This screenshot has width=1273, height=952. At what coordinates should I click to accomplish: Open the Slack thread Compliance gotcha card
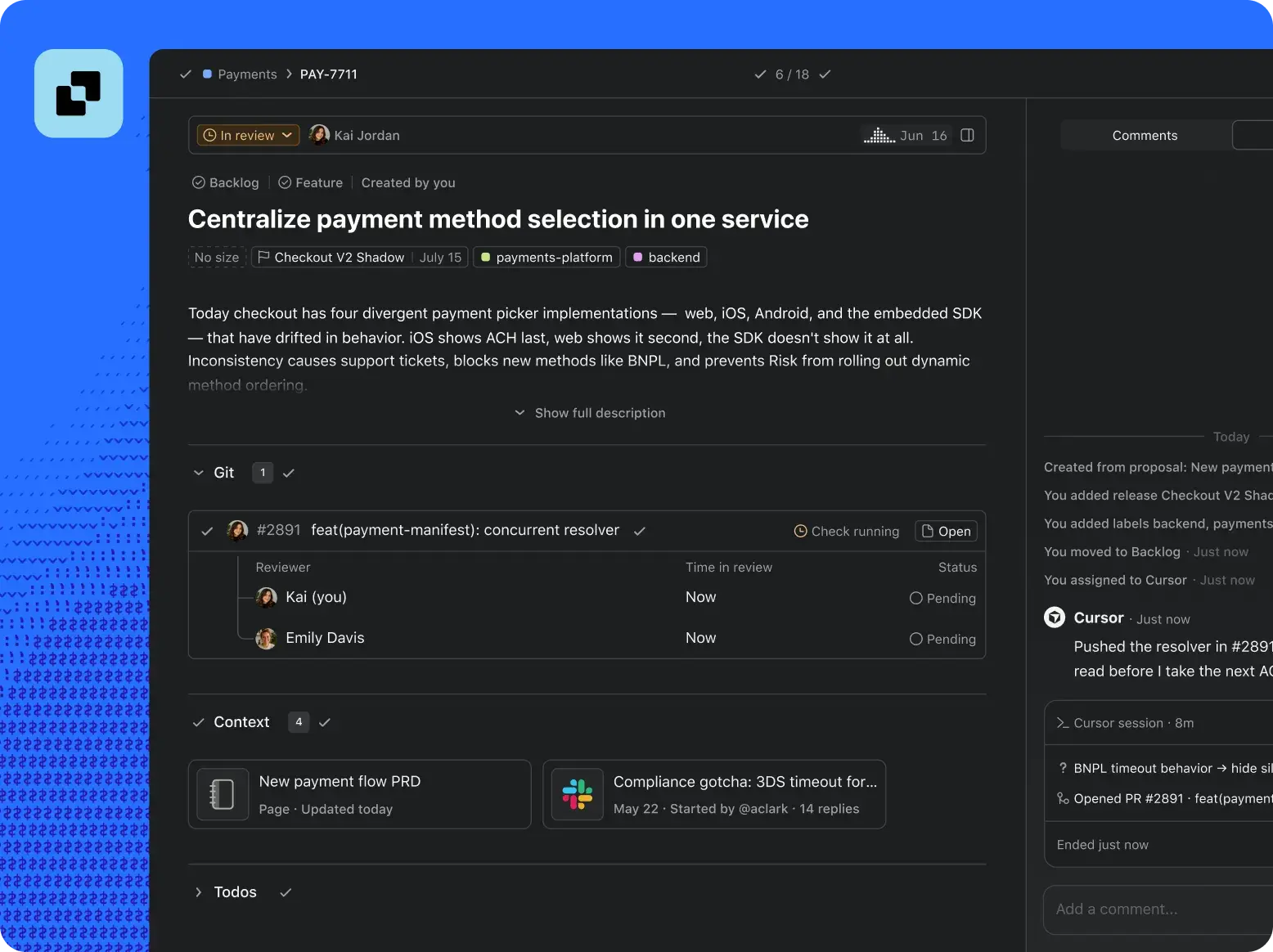click(x=714, y=794)
